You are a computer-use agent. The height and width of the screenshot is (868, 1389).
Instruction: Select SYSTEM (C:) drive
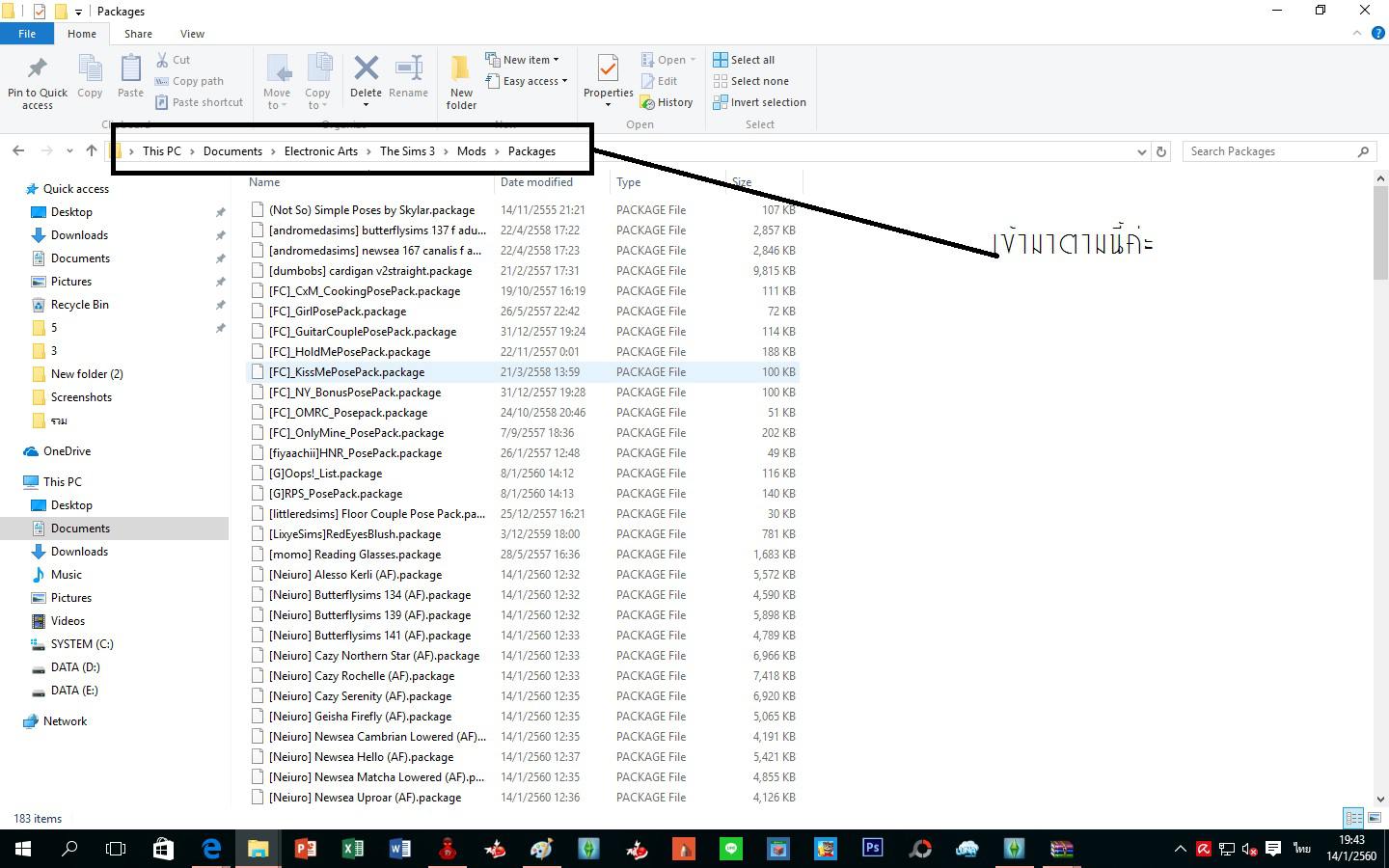coord(81,644)
